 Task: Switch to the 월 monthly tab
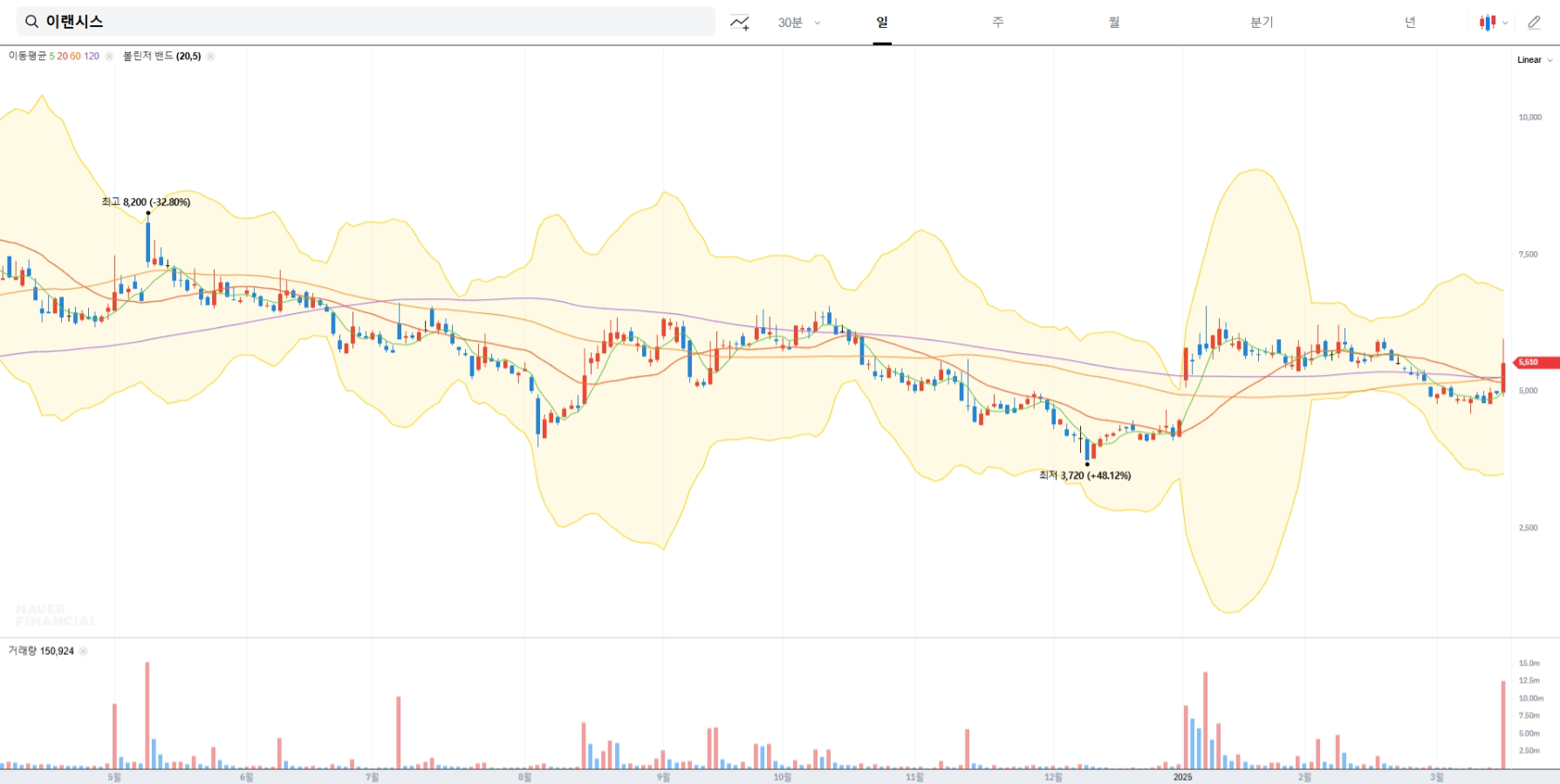tap(1114, 23)
